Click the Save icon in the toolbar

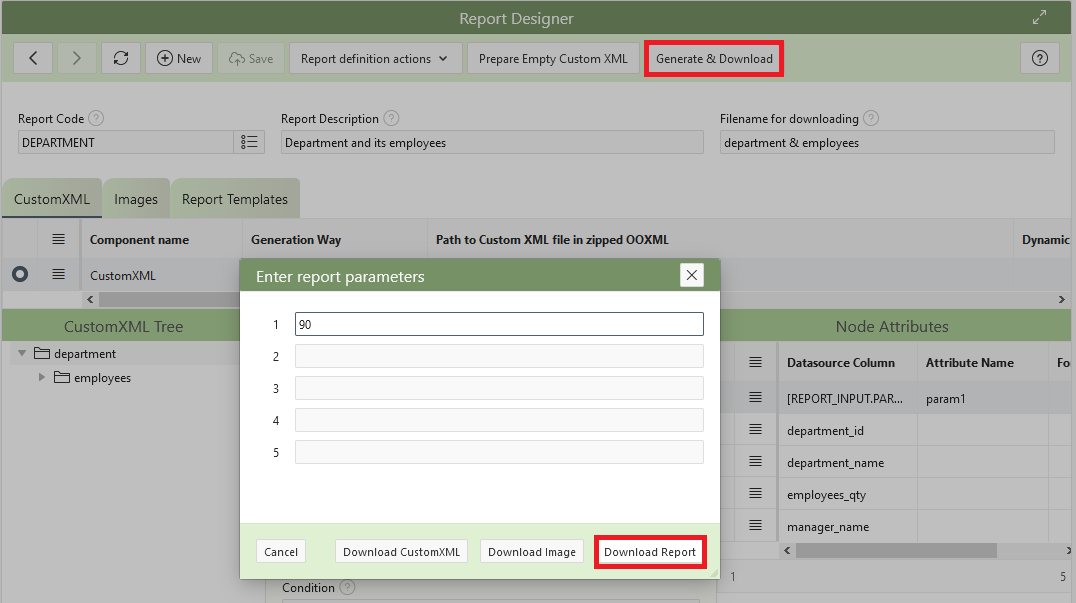pyautogui.click(x=250, y=58)
